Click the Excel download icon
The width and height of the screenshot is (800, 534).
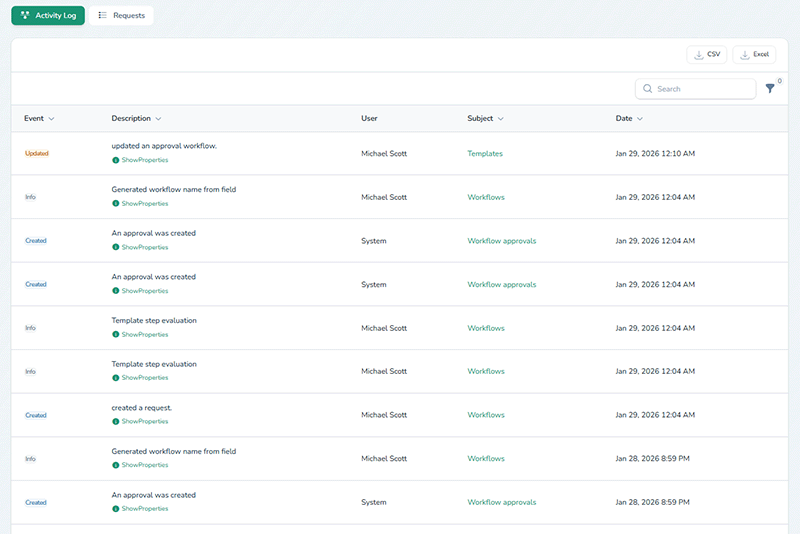pos(744,54)
